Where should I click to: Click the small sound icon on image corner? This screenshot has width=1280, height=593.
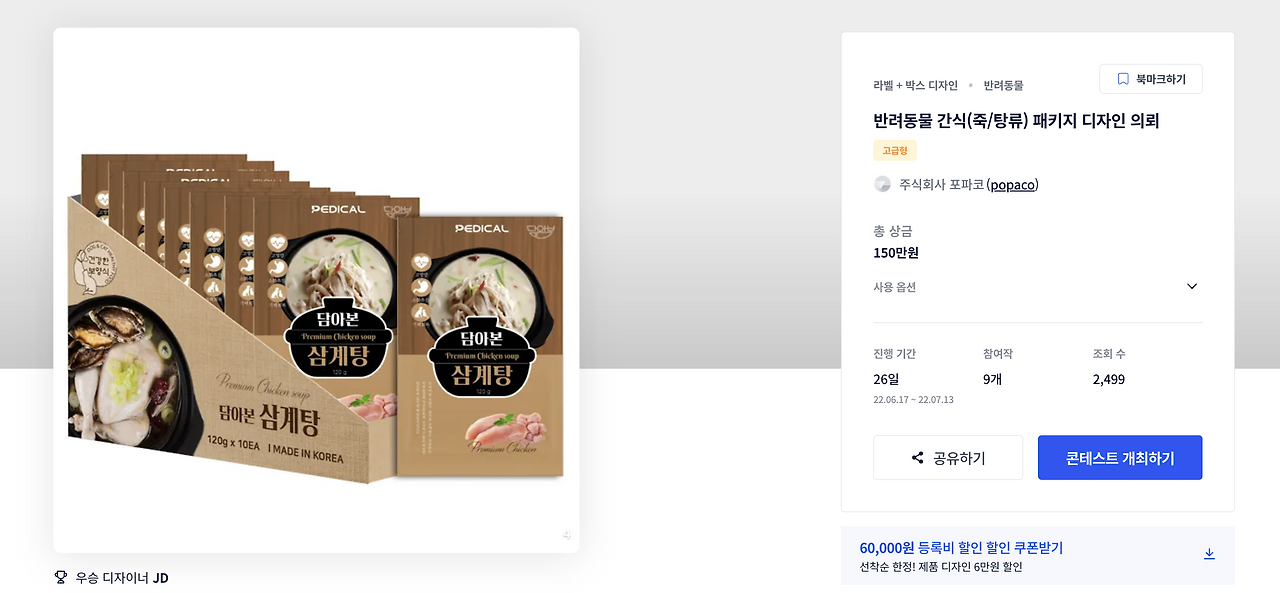[x=567, y=536]
